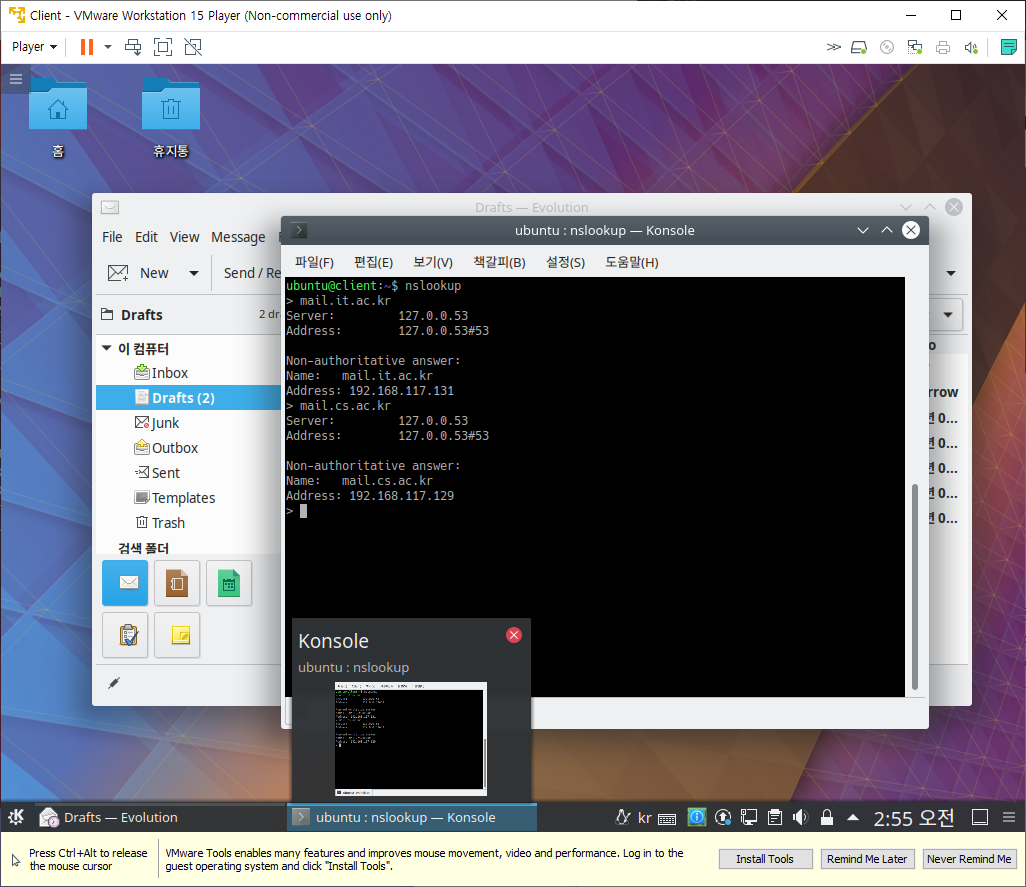
Task: Open the Contacts view in Evolution switcher
Action: point(177,582)
